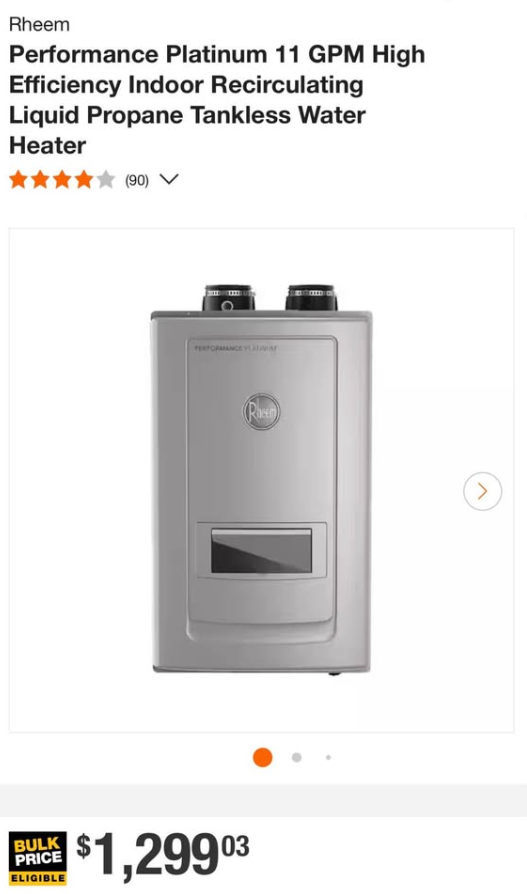The image size is (527, 894).
Task: Show next product image with arrow
Action: pyautogui.click(x=483, y=491)
